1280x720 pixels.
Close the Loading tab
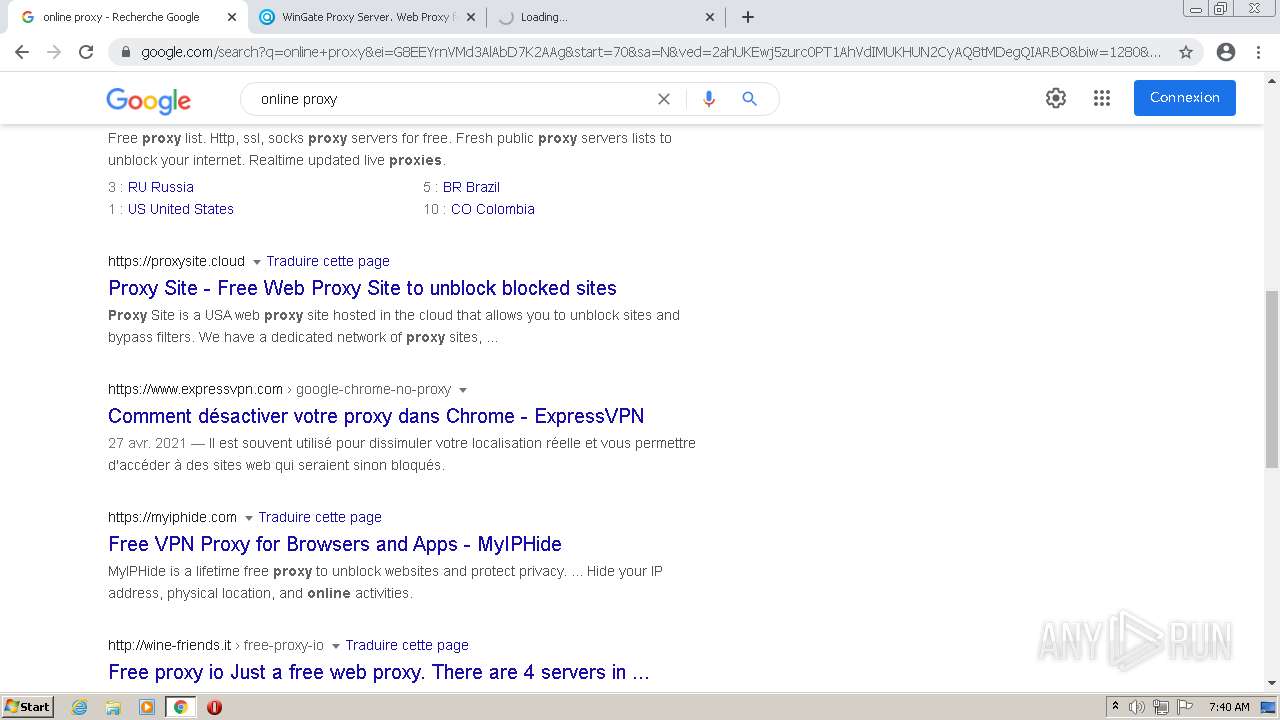tap(710, 17)
